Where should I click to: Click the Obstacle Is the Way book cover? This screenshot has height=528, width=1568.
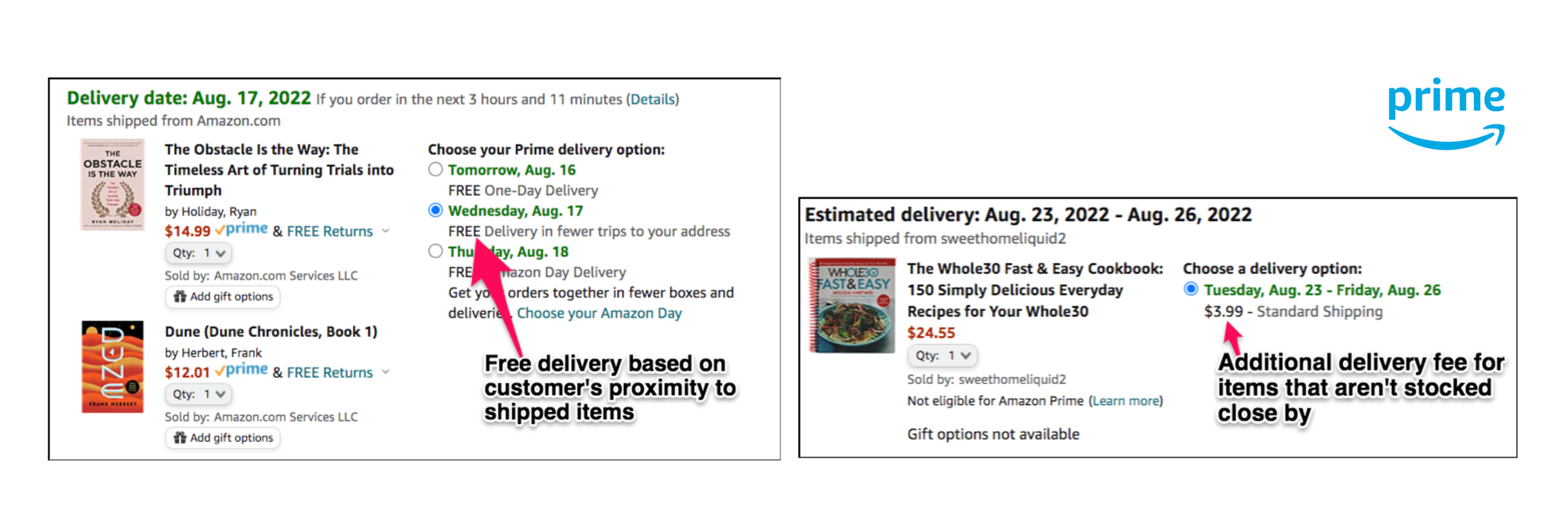(x=113, y=185)
